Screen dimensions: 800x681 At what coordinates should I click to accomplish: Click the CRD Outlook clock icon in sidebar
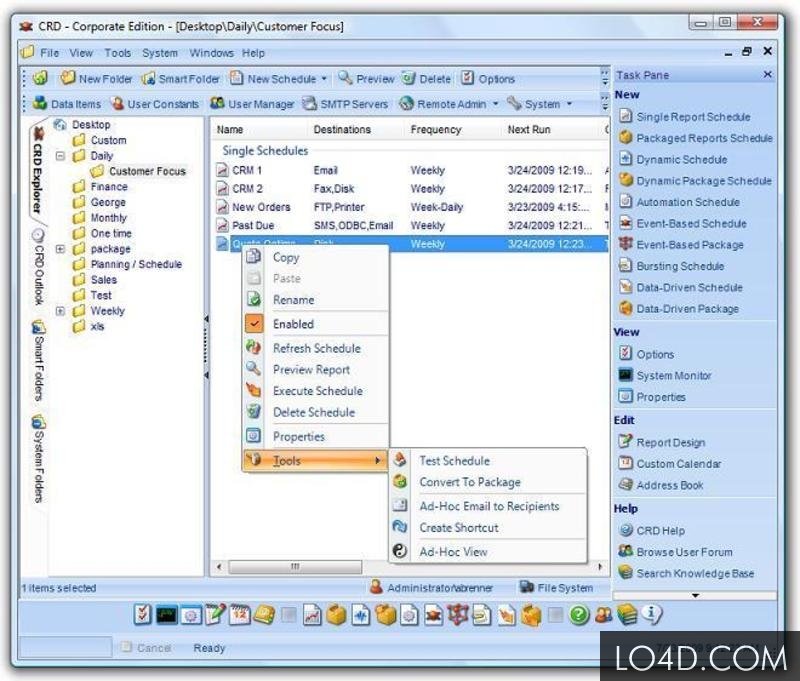(x=38, y=235)
